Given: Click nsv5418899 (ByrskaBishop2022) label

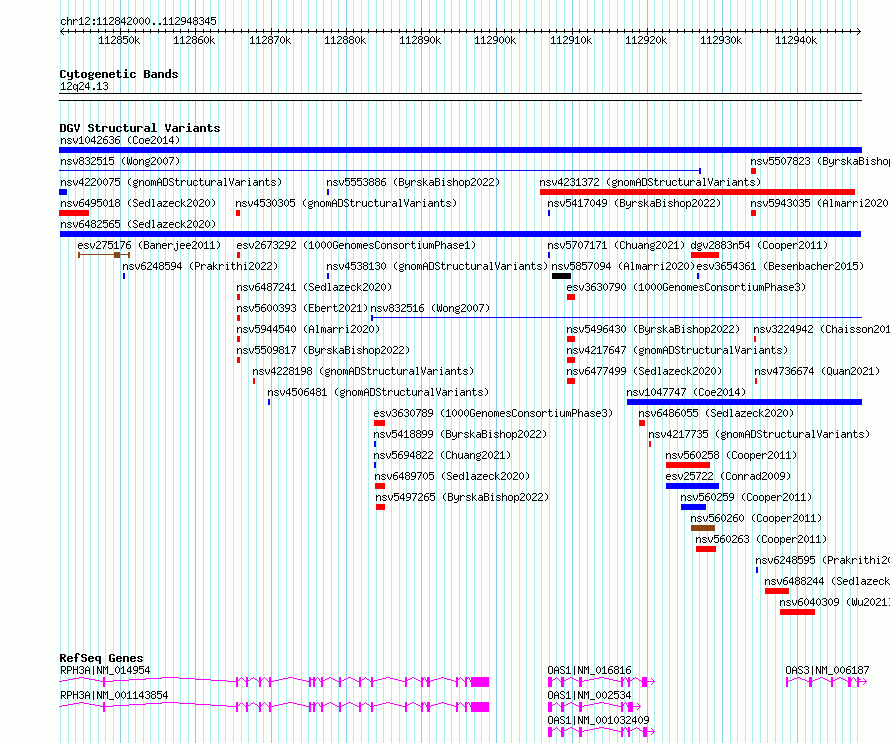Looking at the screenshot, I should [460, 434].
